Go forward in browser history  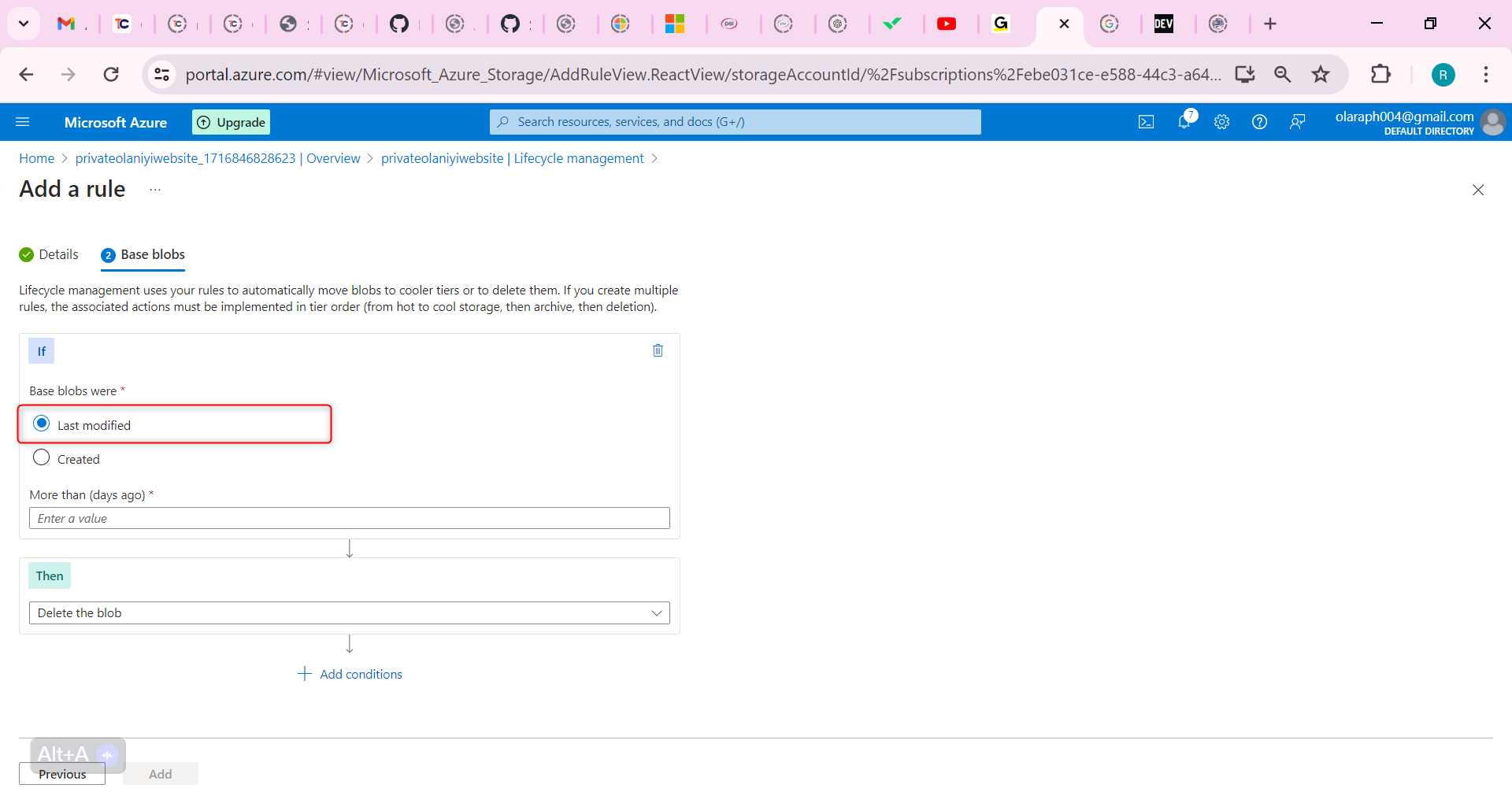click(x=69, y=75)
